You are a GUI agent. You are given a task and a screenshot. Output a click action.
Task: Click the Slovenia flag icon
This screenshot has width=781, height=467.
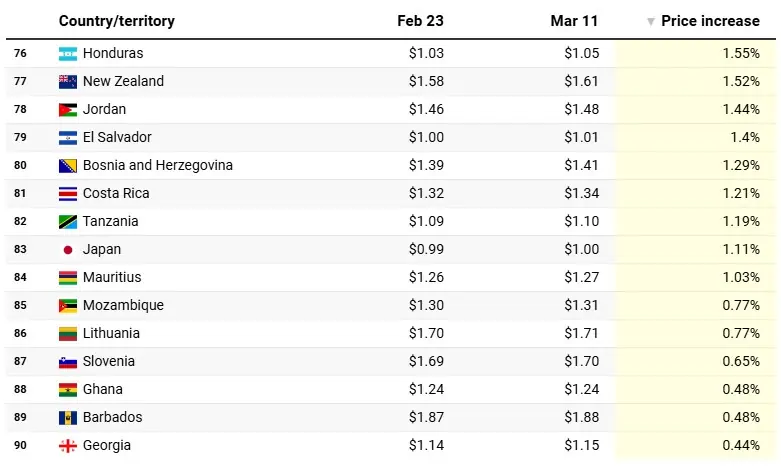coord(68,361)
